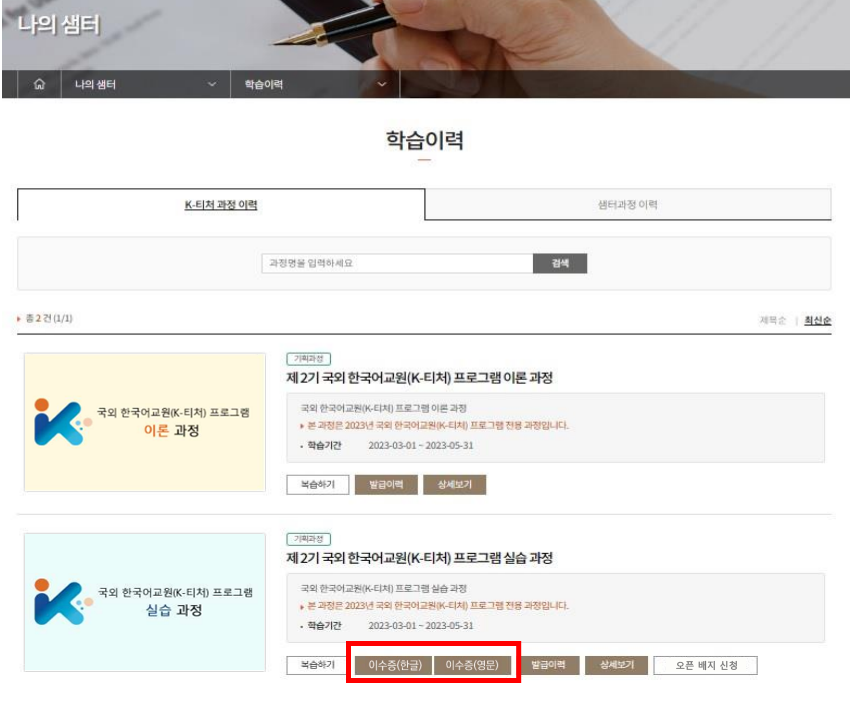Click the home icon in navigation bar
The width and height of the screenshot is (865, 708).
pyautogui.click(x=39, y=84)
